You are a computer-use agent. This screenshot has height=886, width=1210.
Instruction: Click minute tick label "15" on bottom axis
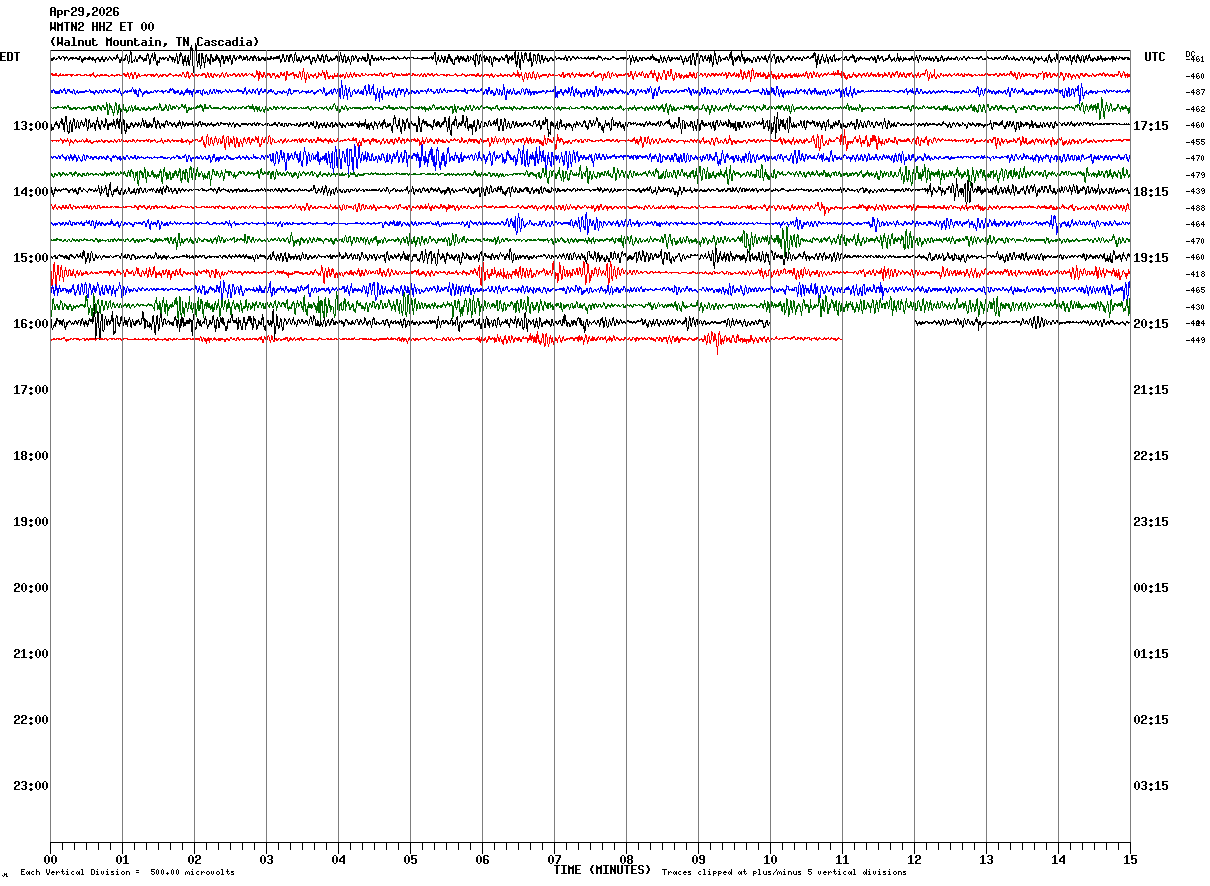1130,860
